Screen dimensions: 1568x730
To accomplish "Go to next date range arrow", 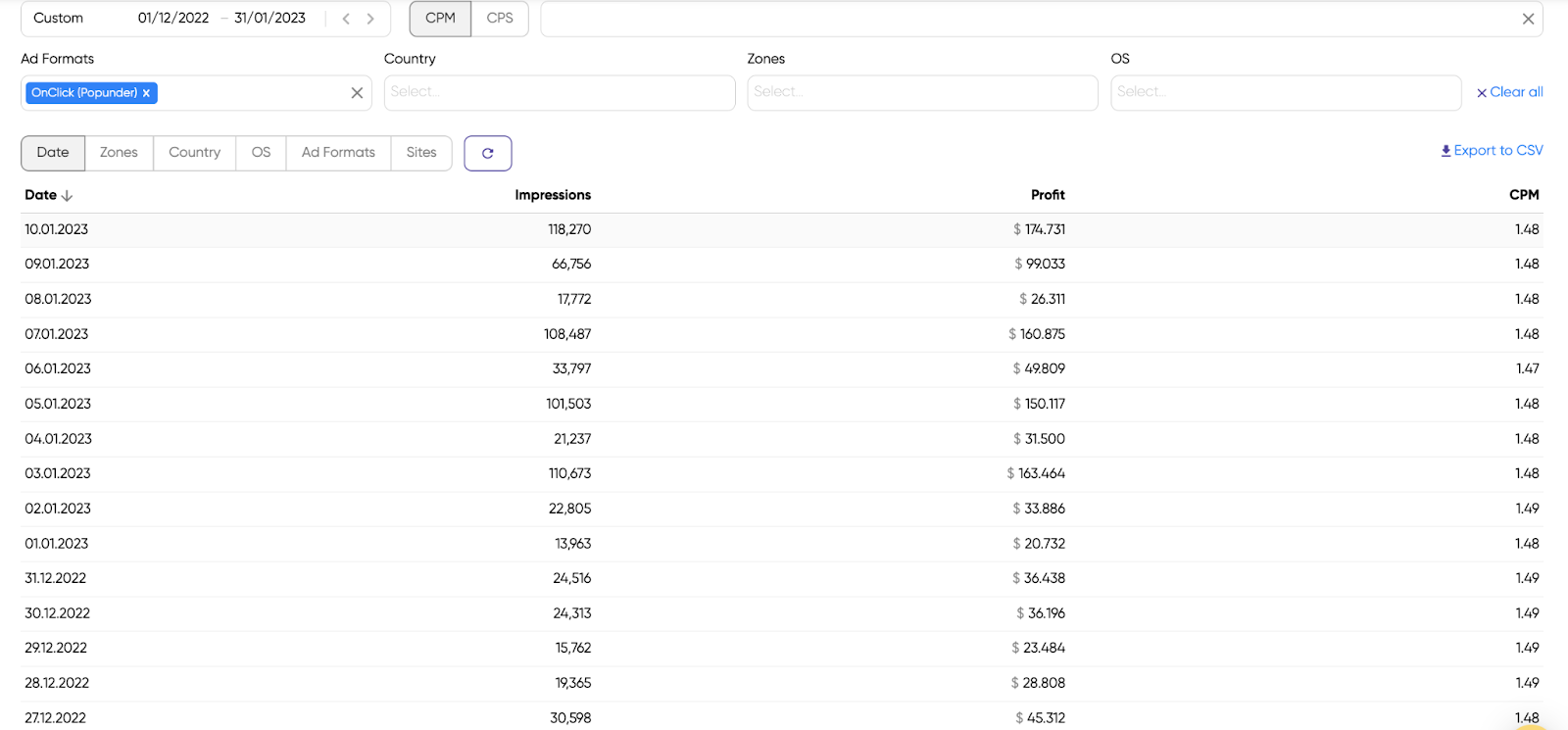I will (x=370, y=19).
